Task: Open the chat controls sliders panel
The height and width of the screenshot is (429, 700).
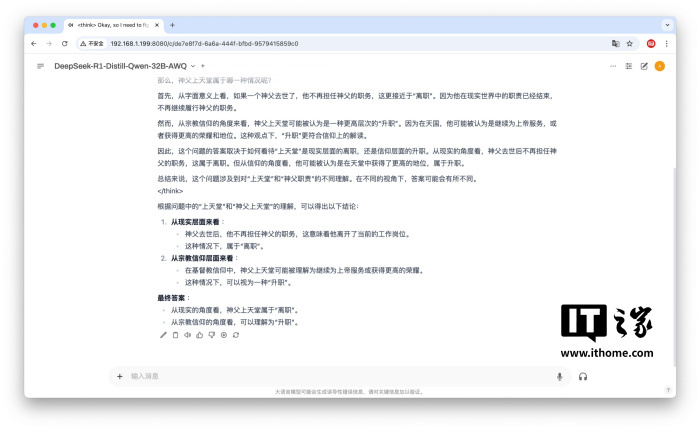Action: pyautogui.click(x=628, y=66)
